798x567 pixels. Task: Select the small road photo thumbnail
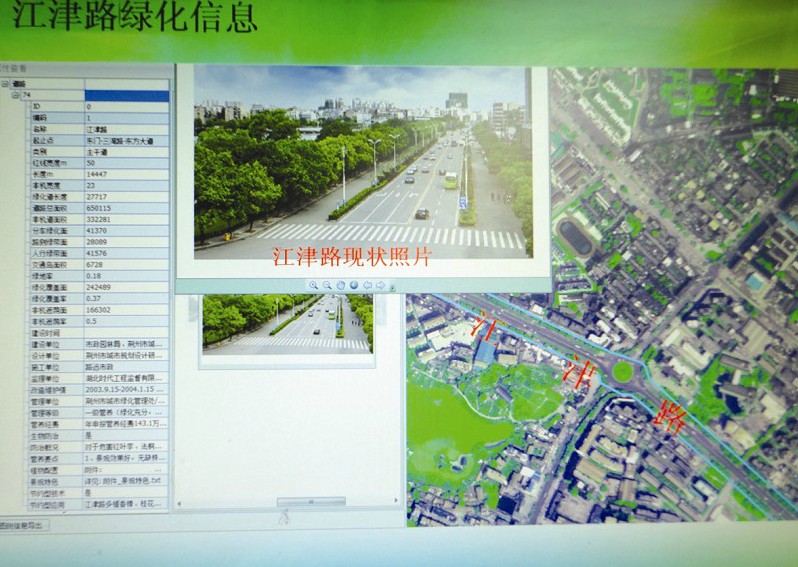pos(286,323)
